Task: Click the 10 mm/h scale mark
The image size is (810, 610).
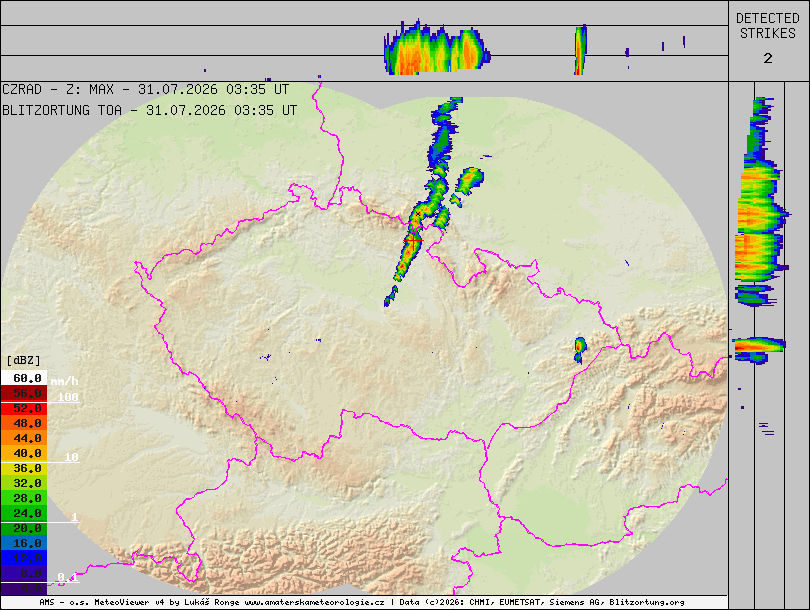Action: tap(71, 457)
